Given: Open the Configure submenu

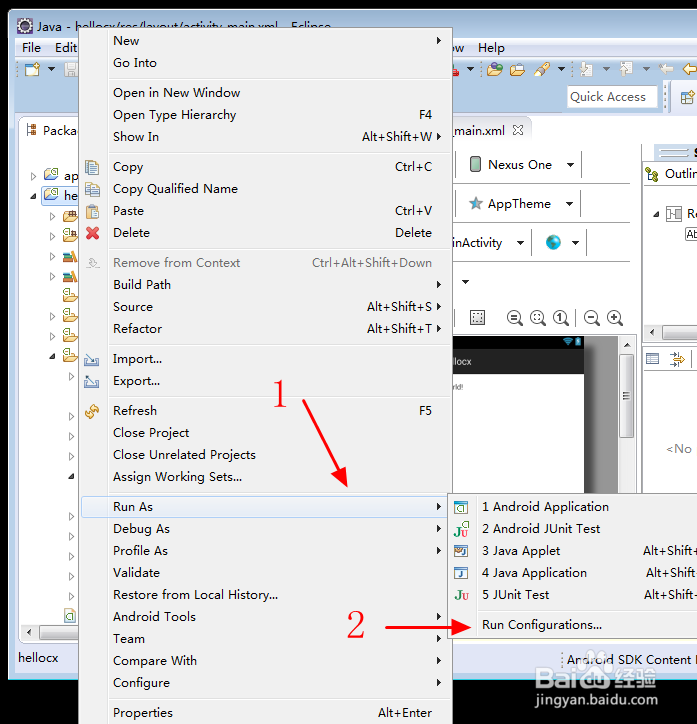Looking at the screenshot, I should [266, 683].
